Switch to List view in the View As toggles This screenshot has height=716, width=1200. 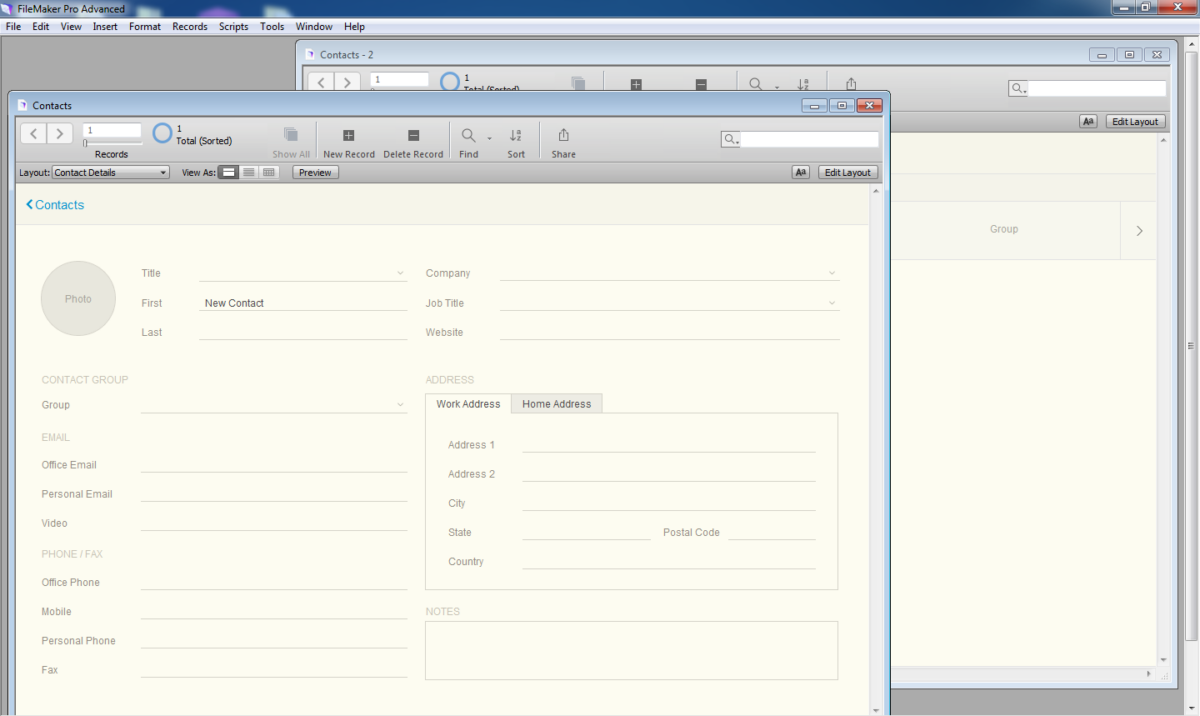pyautogui.click(x=249, y=172)
